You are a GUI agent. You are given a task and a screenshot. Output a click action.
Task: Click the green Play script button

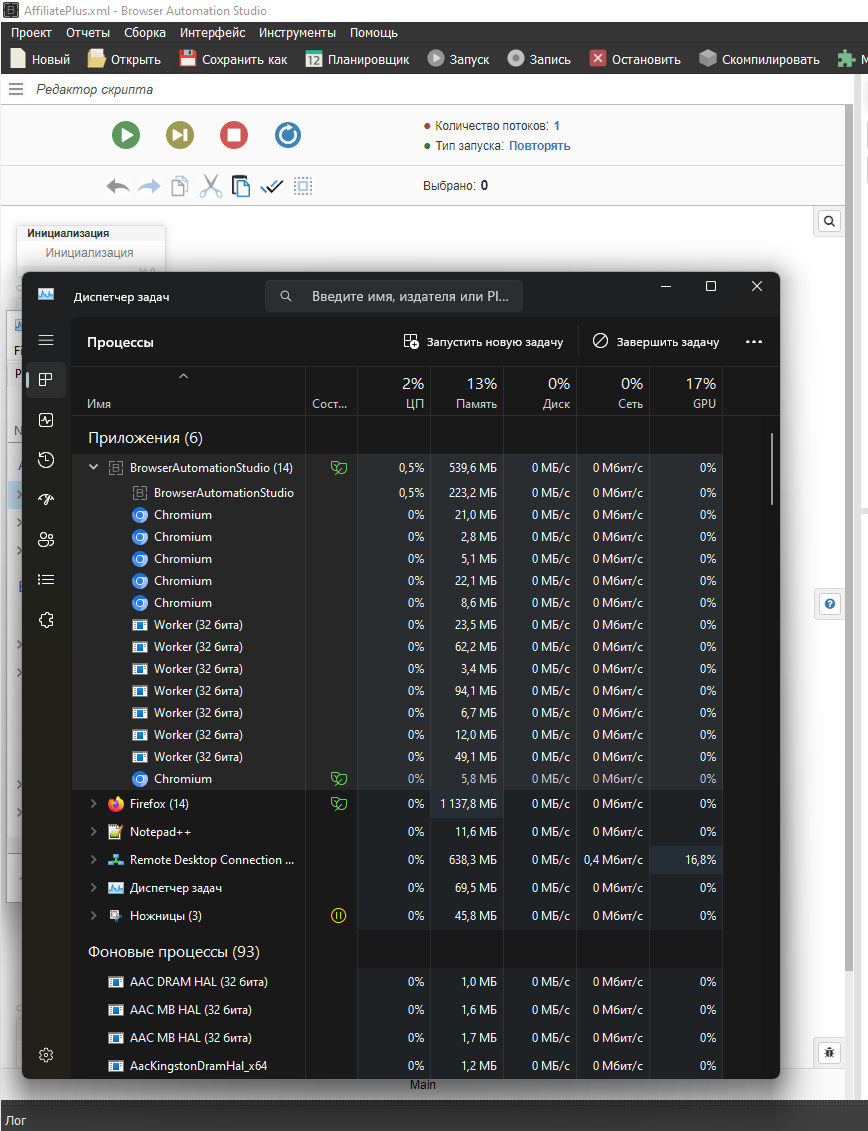[126, 135]
